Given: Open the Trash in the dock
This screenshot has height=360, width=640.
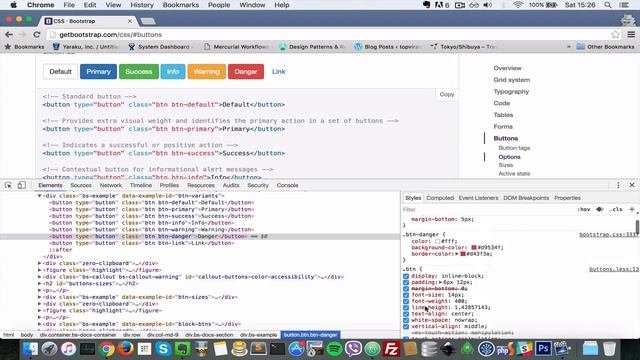Looking at the screenshot, I should click(609, 349).
